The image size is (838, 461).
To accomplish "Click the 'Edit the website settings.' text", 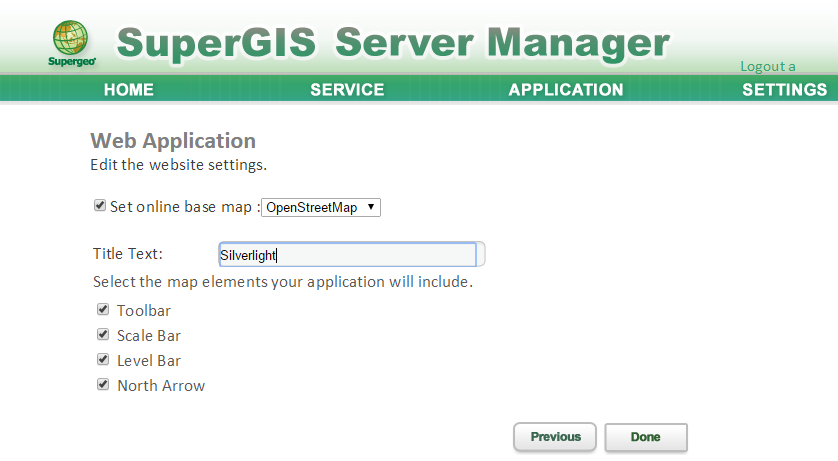I will 179,165.
